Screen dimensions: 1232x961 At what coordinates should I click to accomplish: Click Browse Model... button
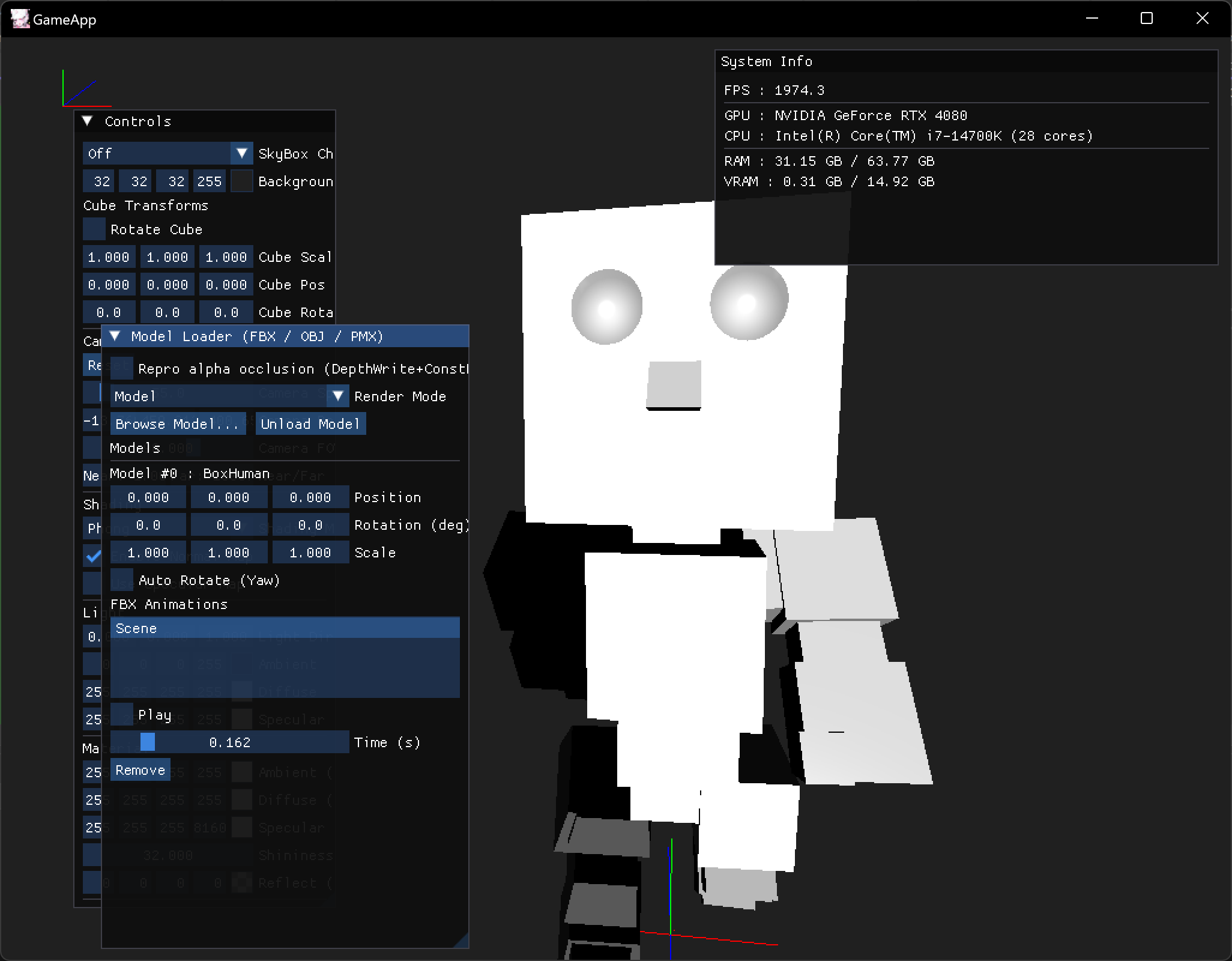177,423
